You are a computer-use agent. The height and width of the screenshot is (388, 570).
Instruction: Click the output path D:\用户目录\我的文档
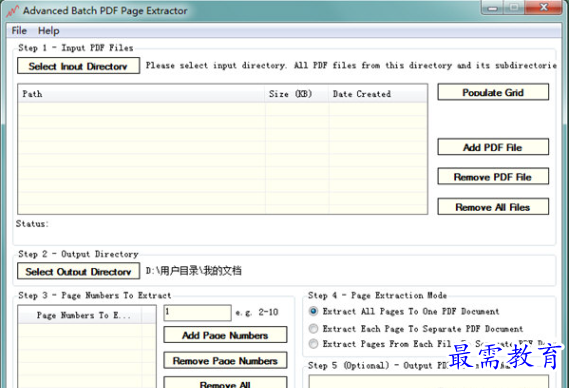click(x=193, y=271)
